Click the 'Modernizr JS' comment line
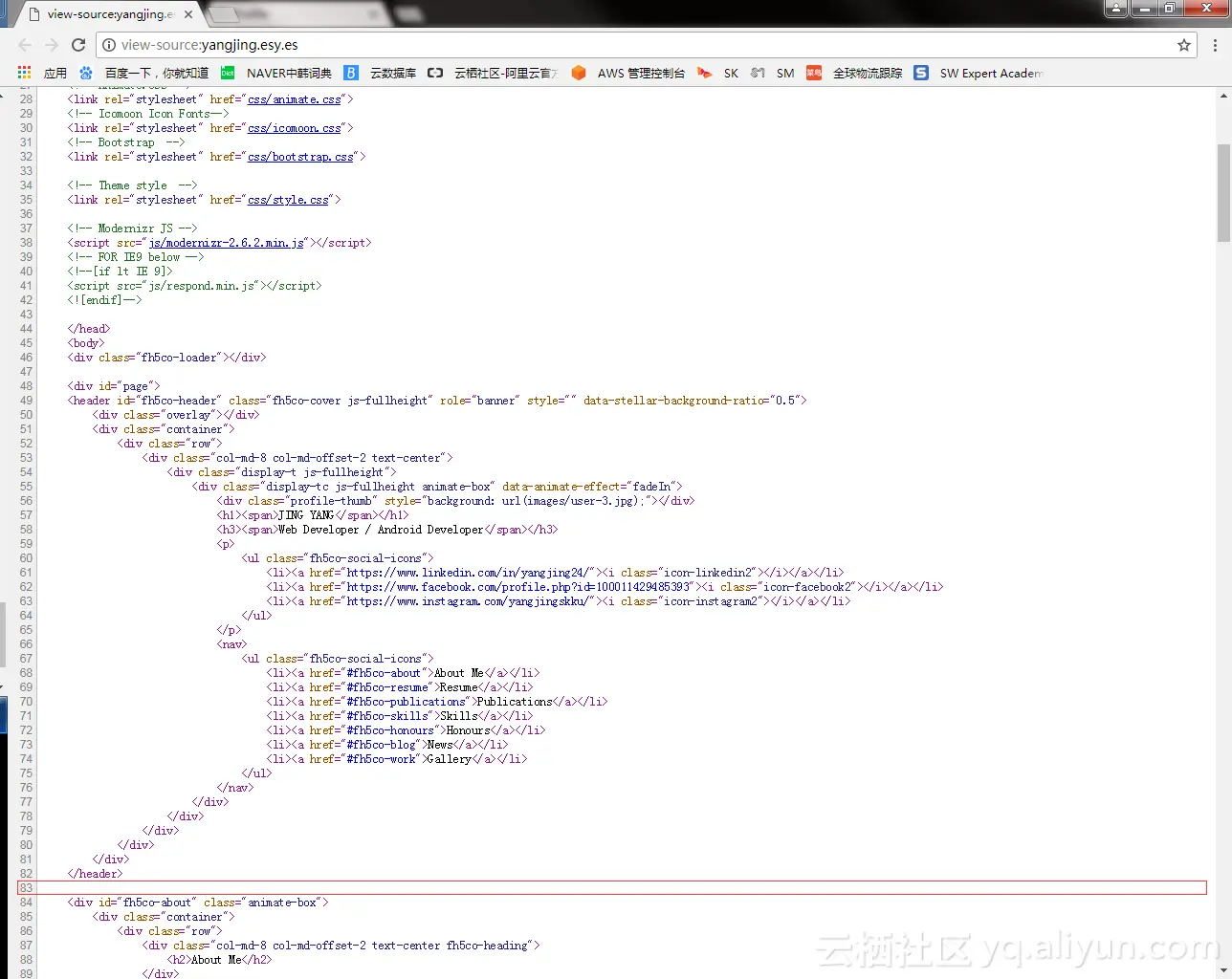This screenshot has width=1232, height=979. point(132,228)
